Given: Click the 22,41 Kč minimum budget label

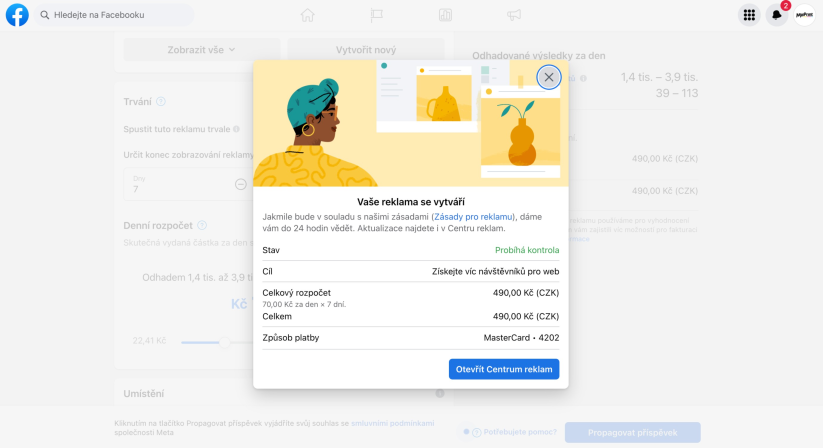Looking at the screenshot, I should click(x=149, y=340).
